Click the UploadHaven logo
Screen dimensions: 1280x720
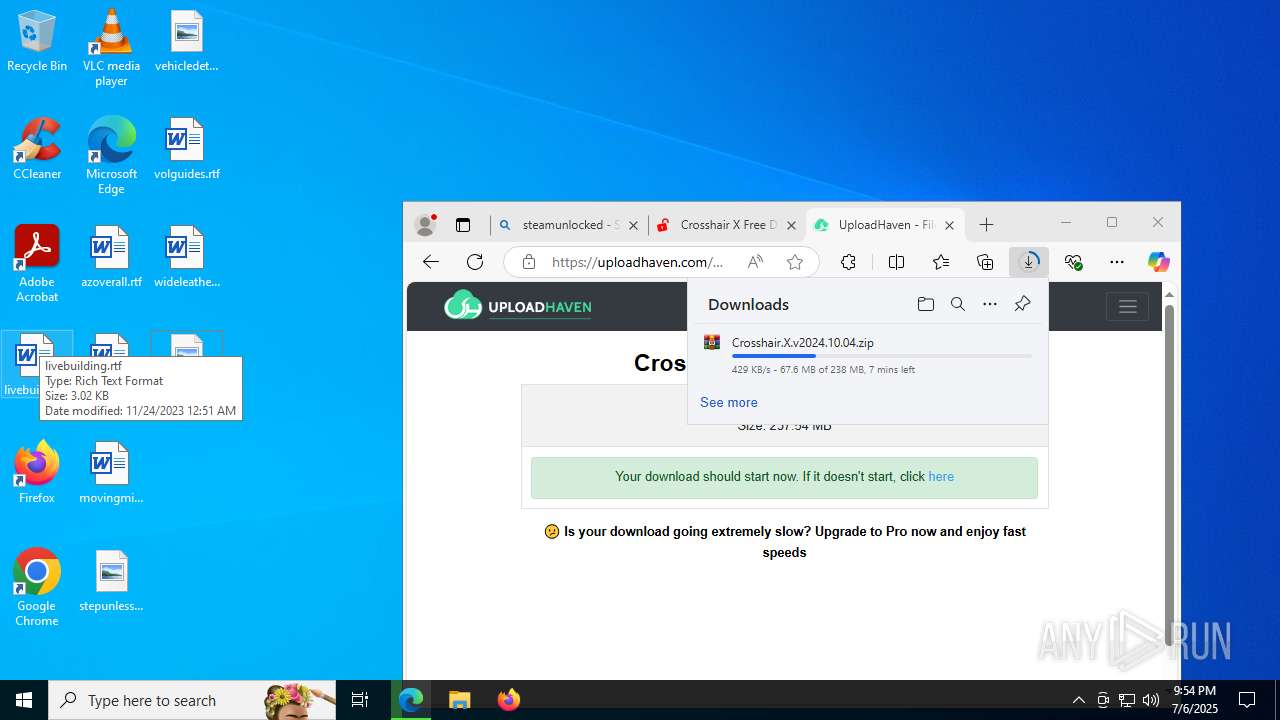518,306
